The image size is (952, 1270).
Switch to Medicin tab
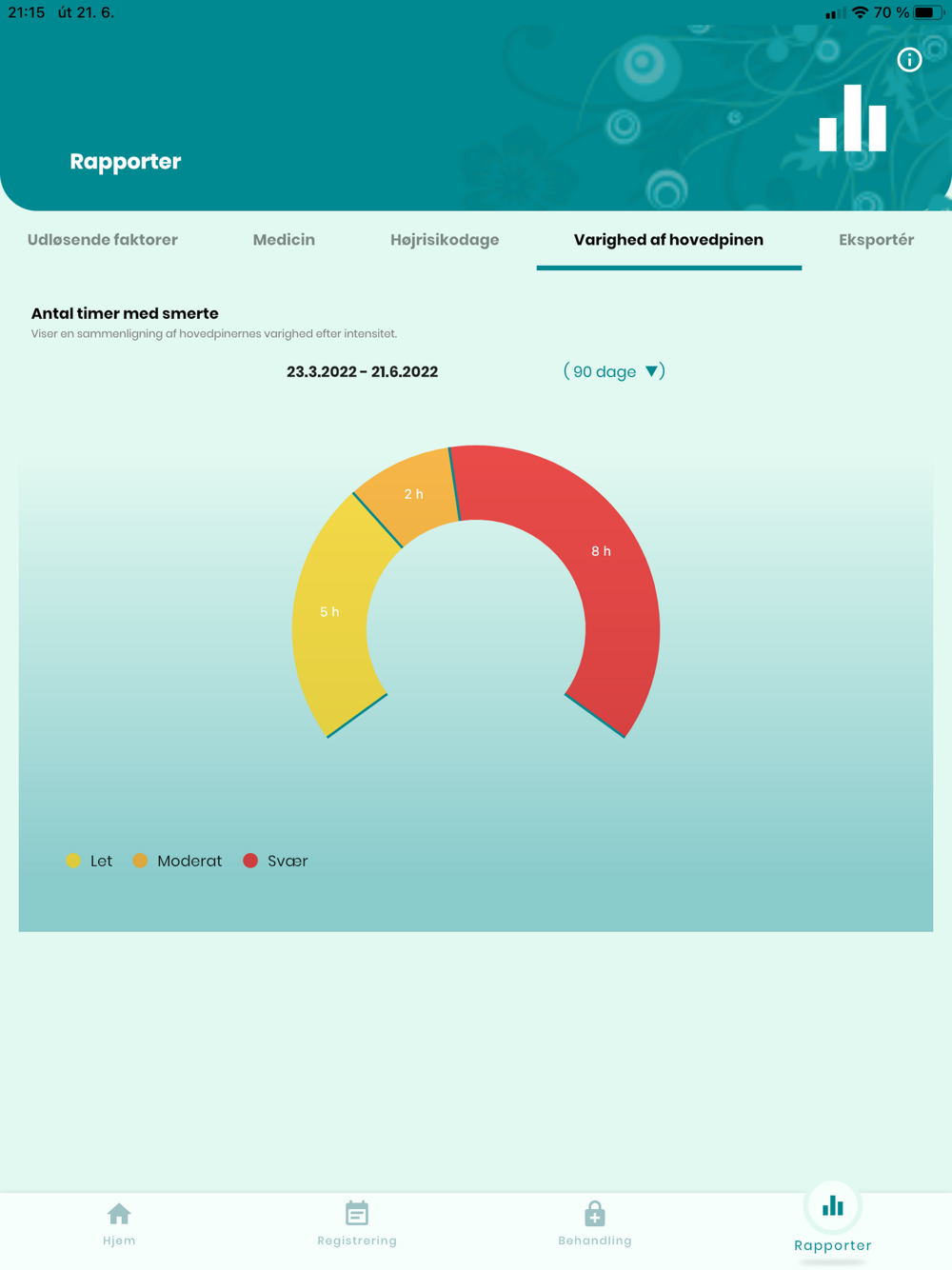click(x=284, y=240)
